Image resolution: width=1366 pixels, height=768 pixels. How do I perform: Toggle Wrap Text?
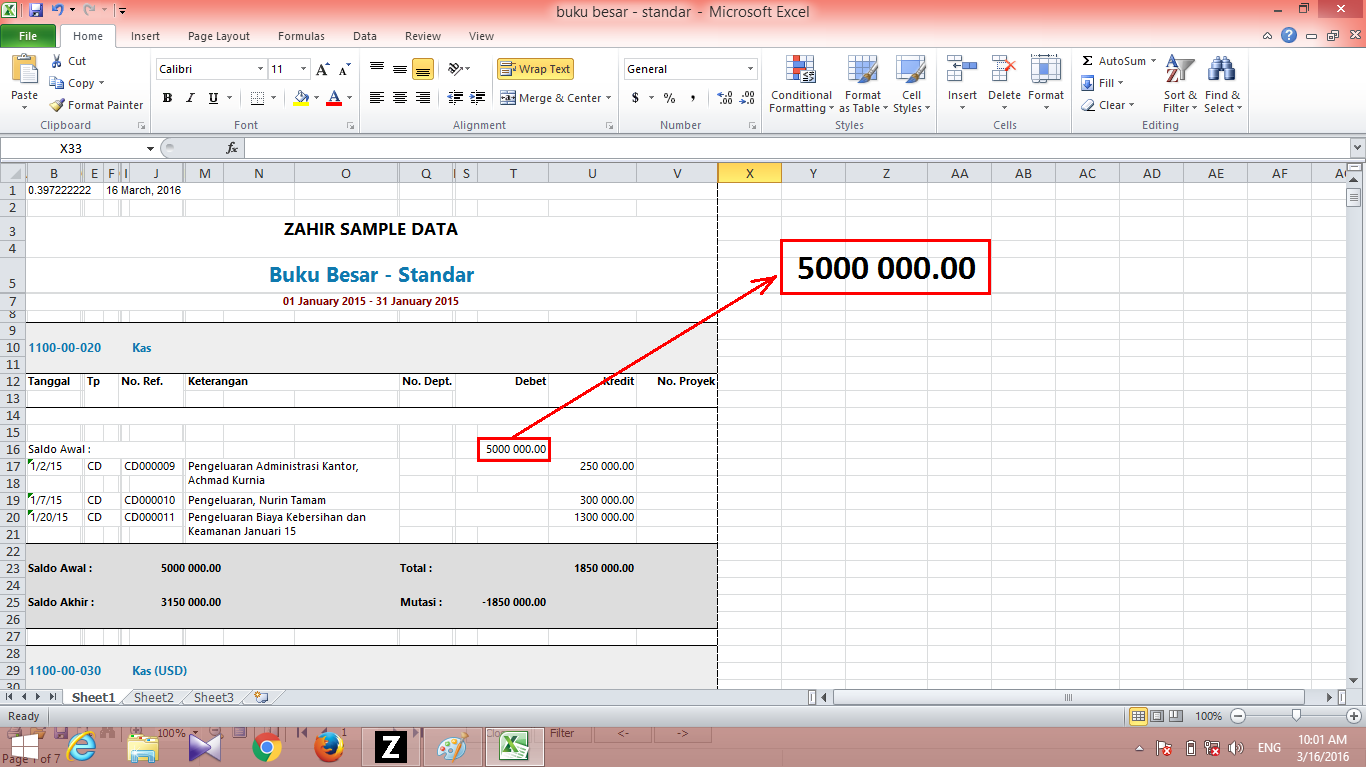pos(535,69)
